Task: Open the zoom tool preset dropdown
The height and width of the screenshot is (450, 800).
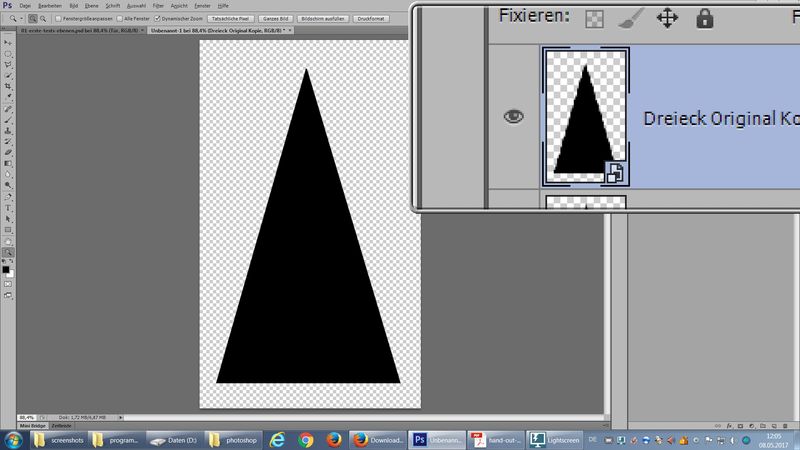Action: 12,18
